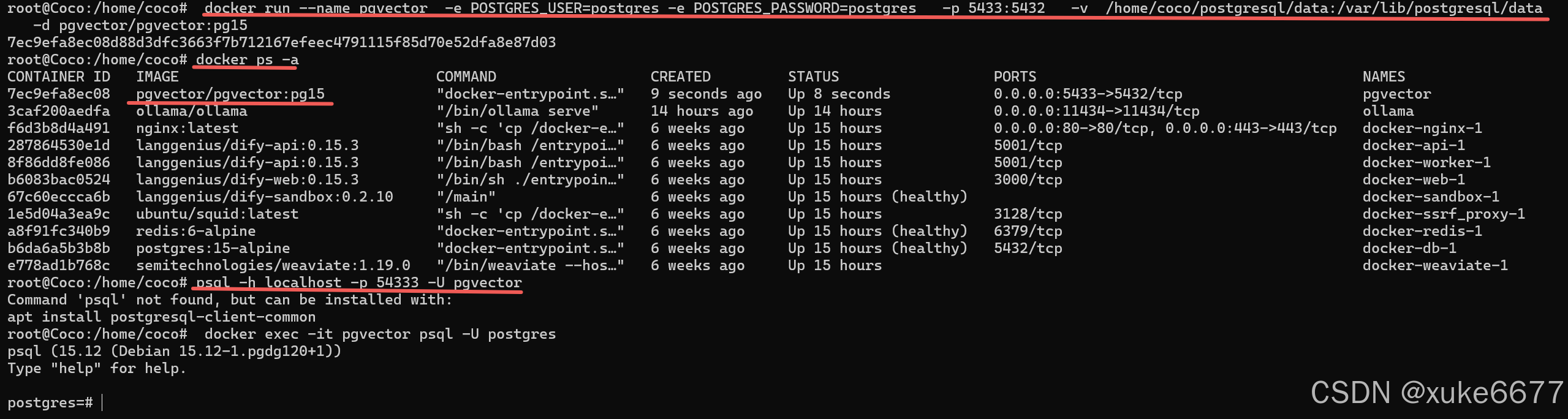Click the docker-db-1 container name
1568x419 pixels.
(1410, 248)
